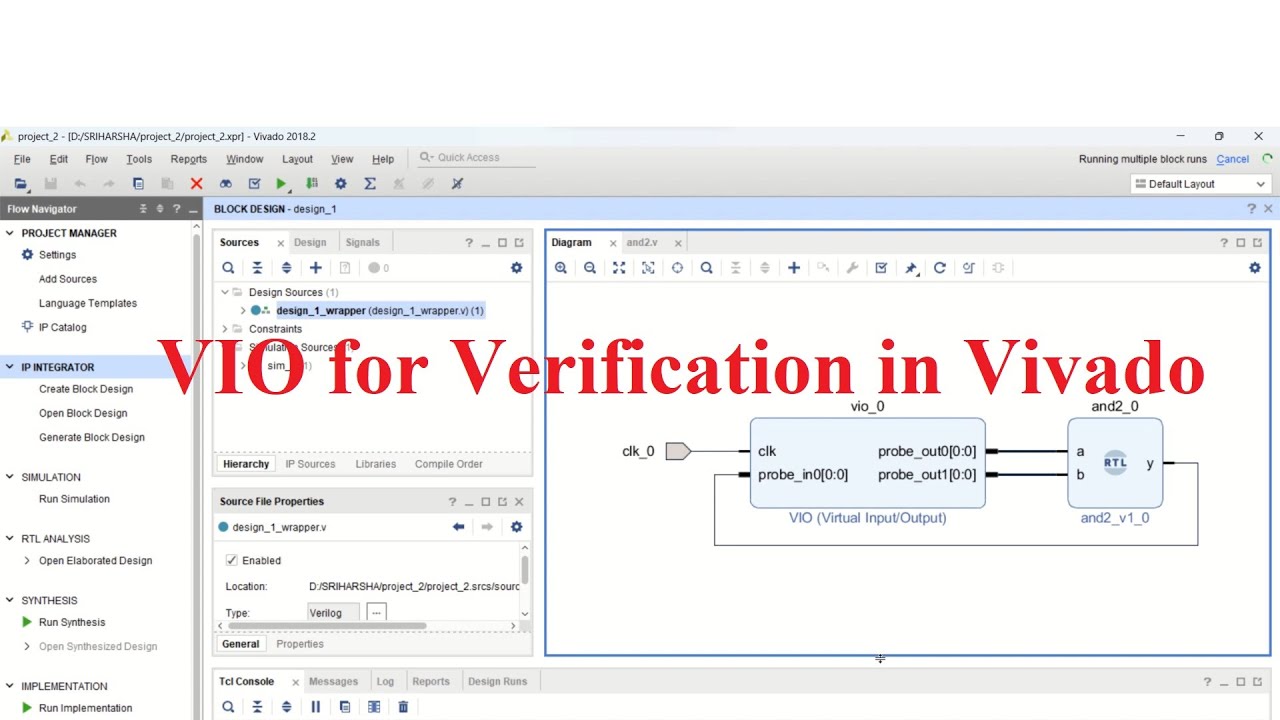The image size is (1280, 720).
Task: Expand the Constraints tree node
Action: pyautogui.click(x=225, y=329)
